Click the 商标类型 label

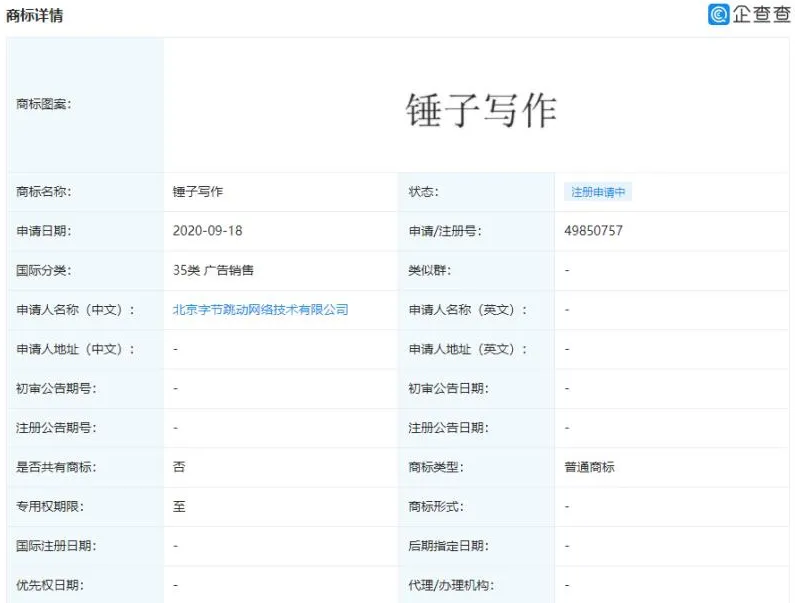click(x=436, y=467)
